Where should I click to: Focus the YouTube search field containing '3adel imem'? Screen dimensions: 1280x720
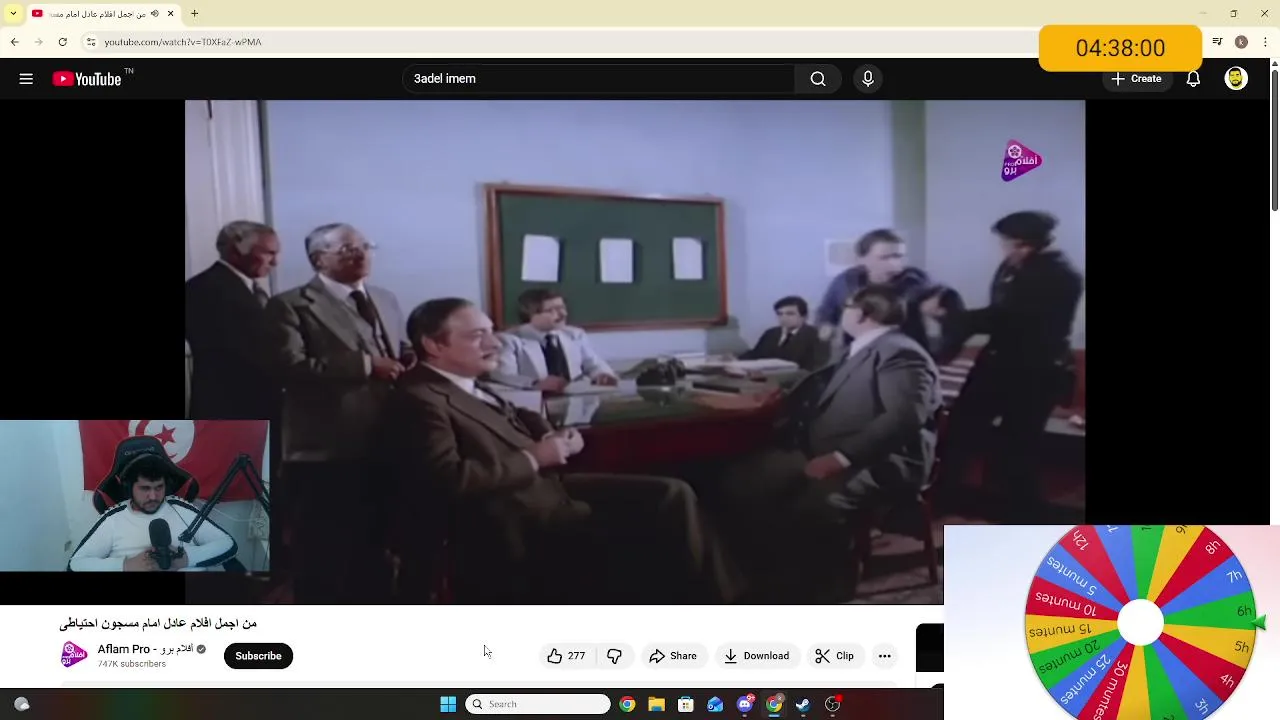pos(600,79)
